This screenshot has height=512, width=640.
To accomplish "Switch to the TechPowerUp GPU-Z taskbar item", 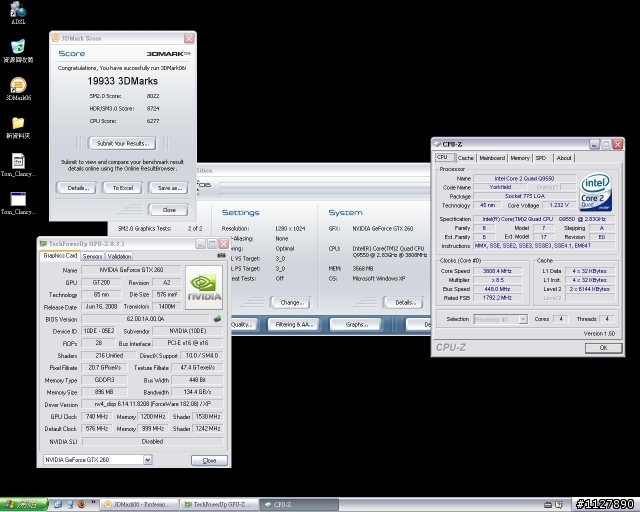I will click(x=220, y=505).
